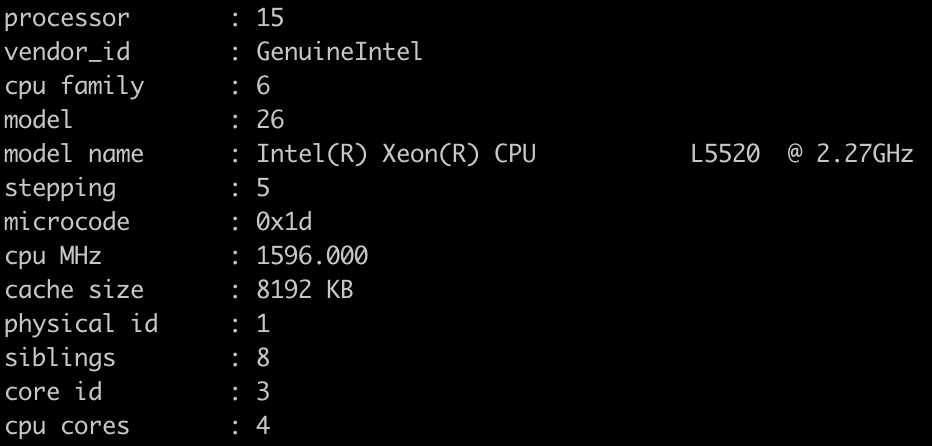This screenshot has width=932, height=446.
Task: Click the 'siblings' label
Action: tap(59, 358)
